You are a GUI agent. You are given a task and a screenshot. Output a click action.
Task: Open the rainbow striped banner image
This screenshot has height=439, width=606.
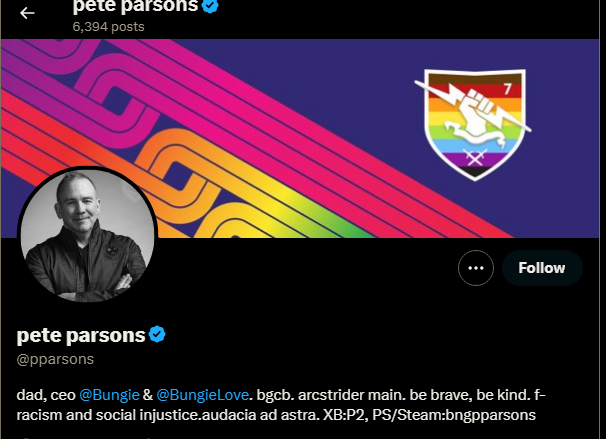(300, 138)
